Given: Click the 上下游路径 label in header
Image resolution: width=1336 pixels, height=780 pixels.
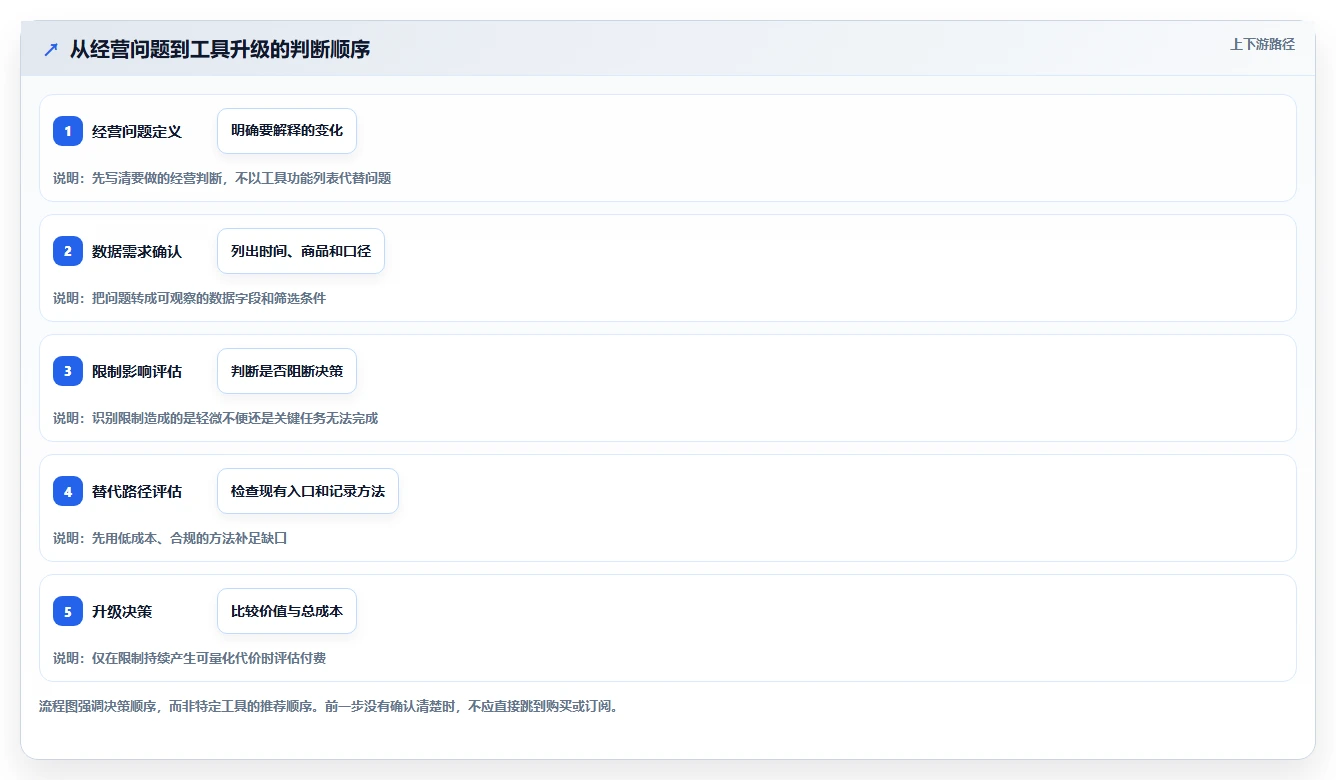Looking at the screenshot, I should tap(1262, 44).
